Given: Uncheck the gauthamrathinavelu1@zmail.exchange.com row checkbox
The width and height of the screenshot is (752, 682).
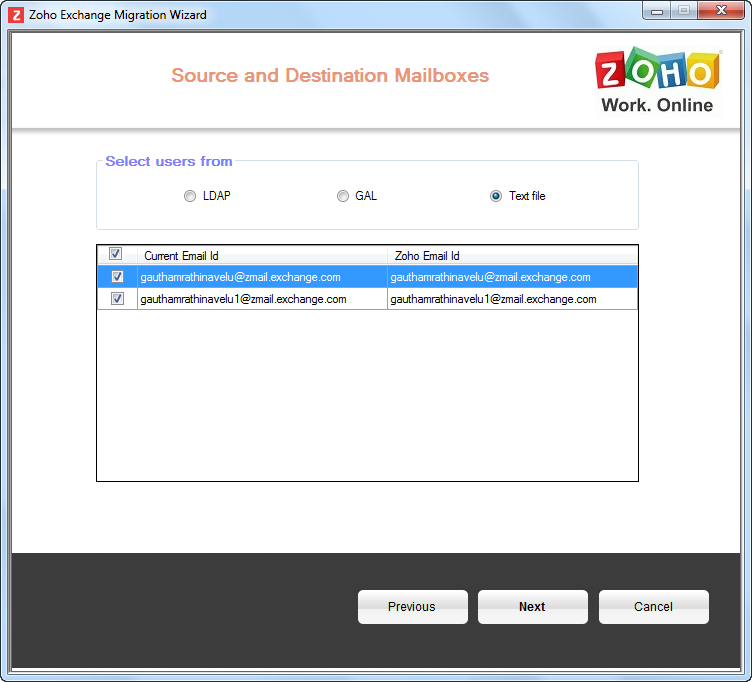Looking at the screenshot, I should 117,299.
